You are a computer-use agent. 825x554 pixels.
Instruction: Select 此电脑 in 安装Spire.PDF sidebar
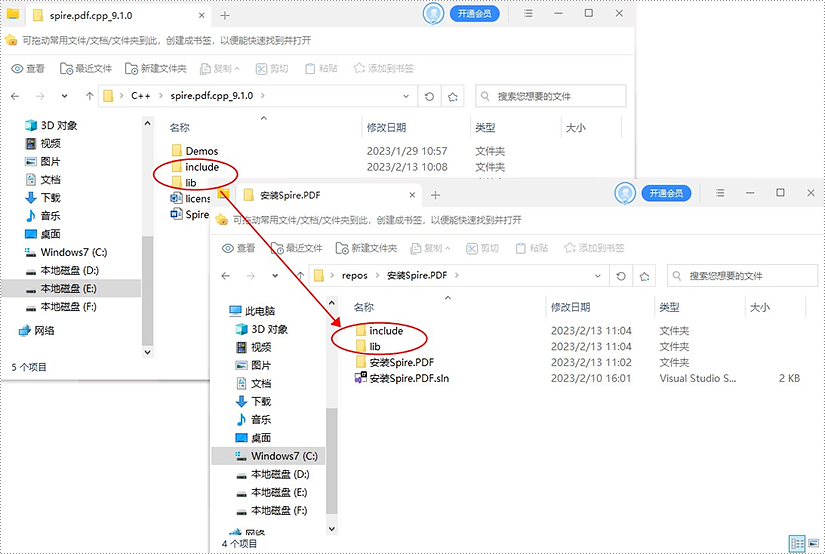click(253, 311)
